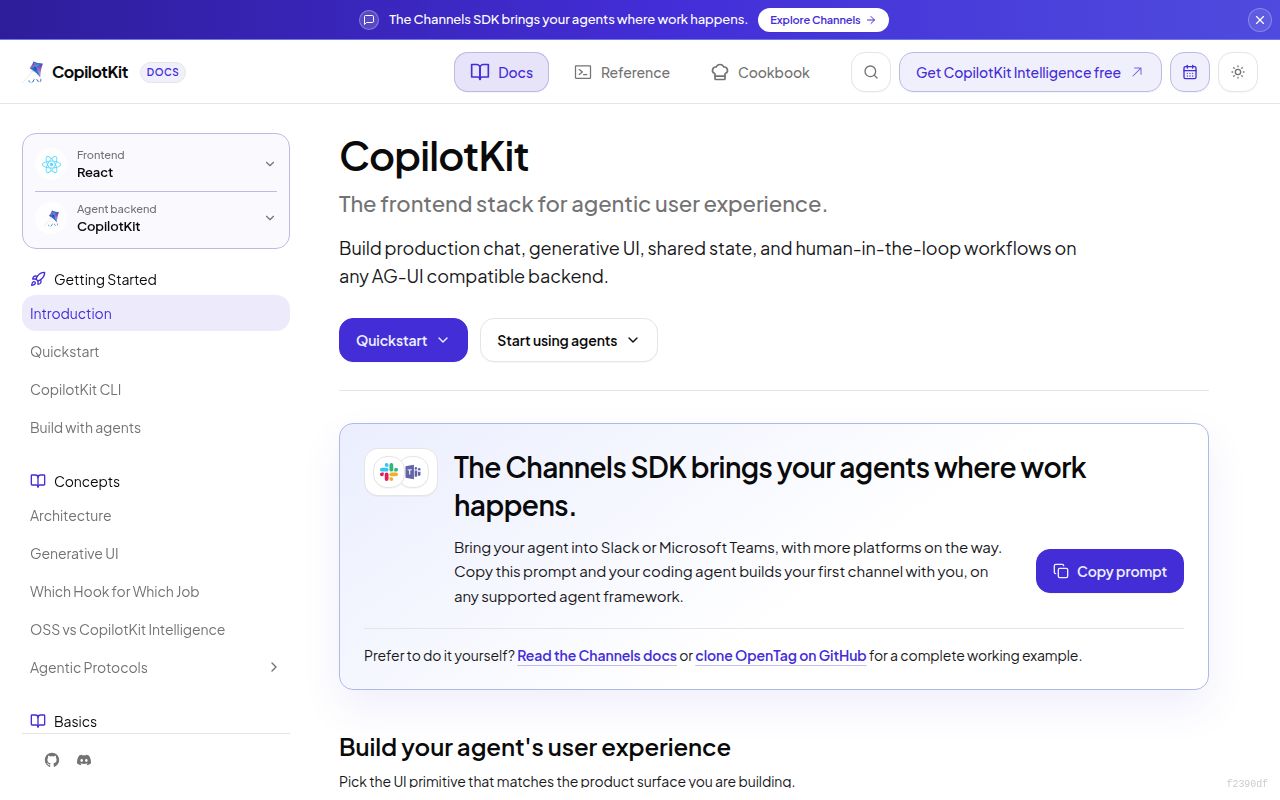Open OSS vs CopilotKit Intelligence page
1280x800 pixels.
(x=156, y=629)
